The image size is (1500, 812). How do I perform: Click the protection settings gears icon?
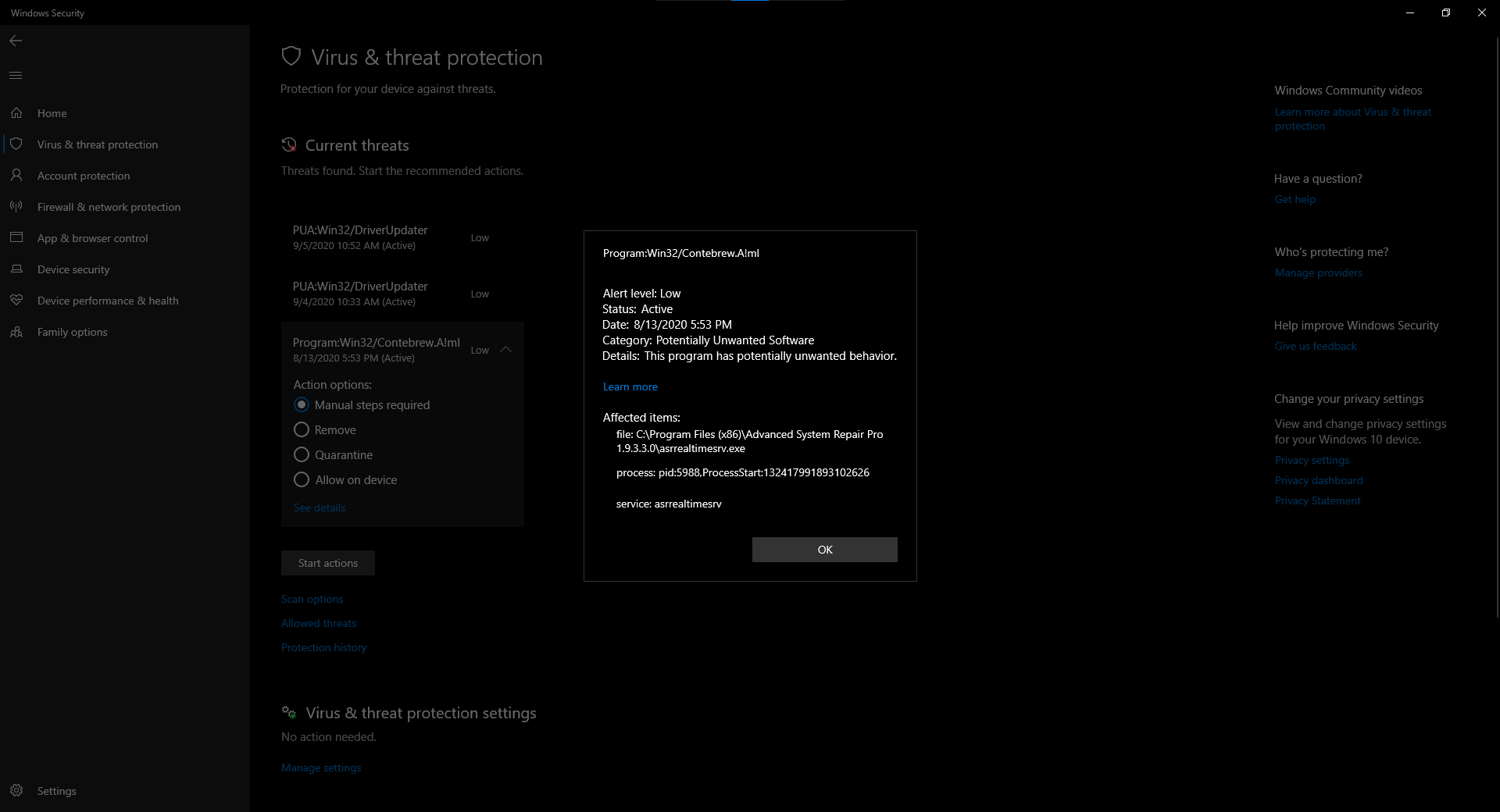(289, 713)
